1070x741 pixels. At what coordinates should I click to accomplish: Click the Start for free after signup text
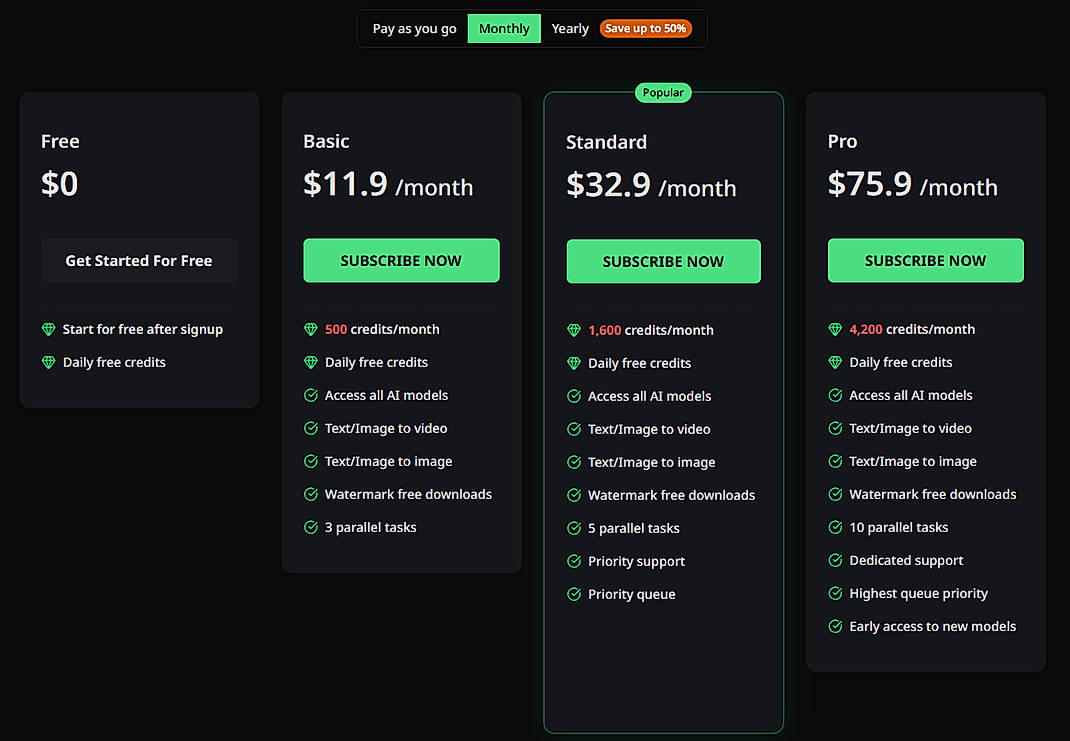click(x=143, y=330)
